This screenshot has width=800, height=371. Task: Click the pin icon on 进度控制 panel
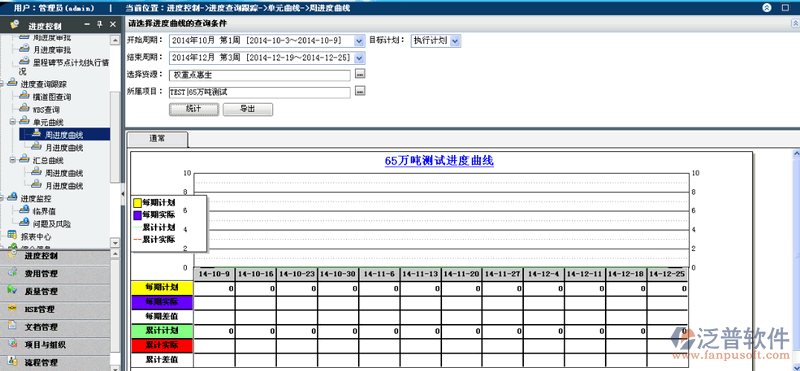click(x=99, y=24)
